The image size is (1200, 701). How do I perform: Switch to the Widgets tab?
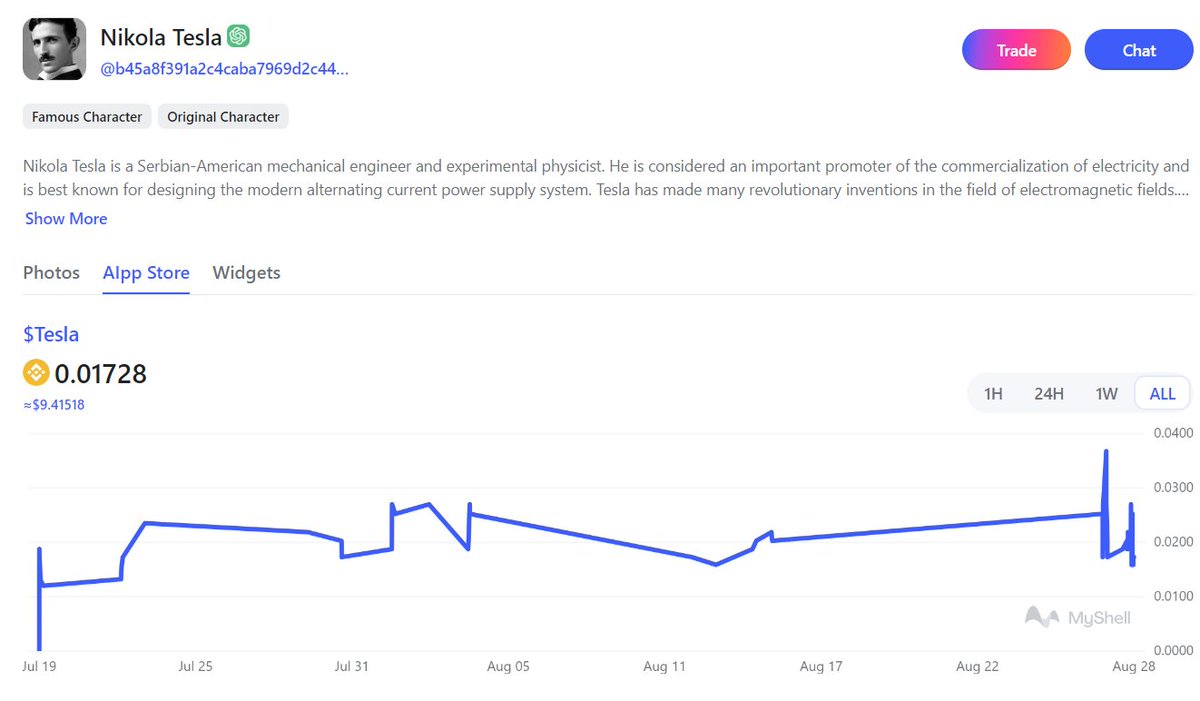[246, 272]
